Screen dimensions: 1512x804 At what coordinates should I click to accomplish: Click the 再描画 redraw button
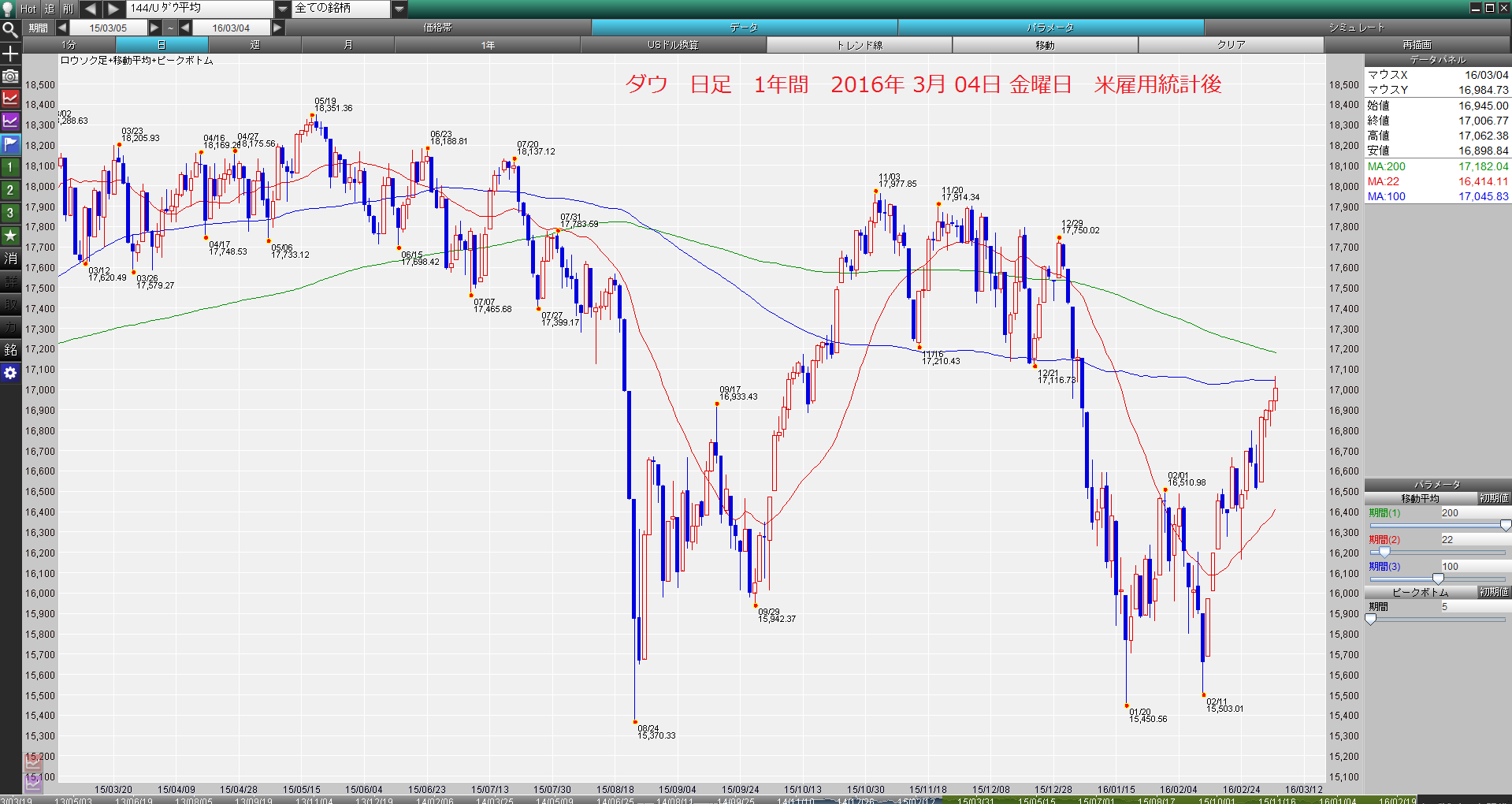(1417, 45)
